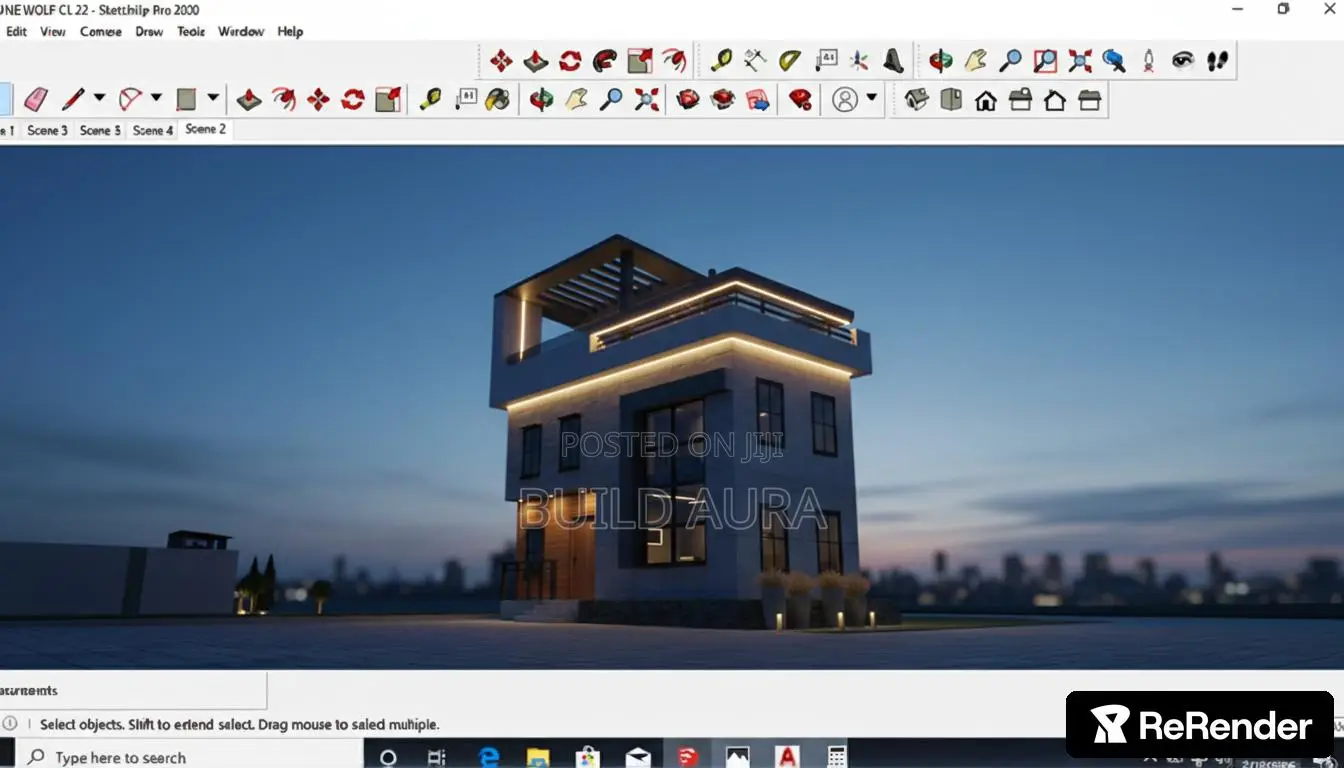The width and height of the screenshot is (1344, 768).
Task: Open the Rectangle tool dropdown arrow
Action: [213, 98]
